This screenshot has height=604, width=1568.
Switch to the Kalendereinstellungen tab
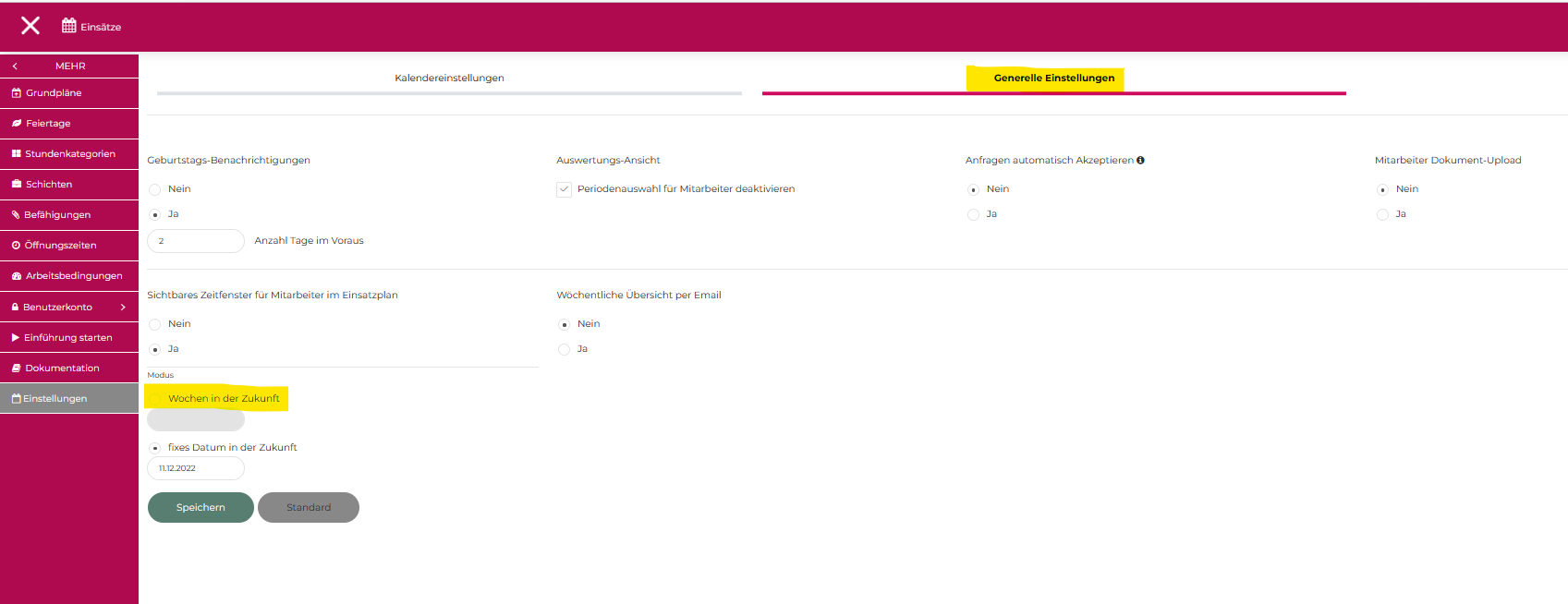click(x=449, y=79)
